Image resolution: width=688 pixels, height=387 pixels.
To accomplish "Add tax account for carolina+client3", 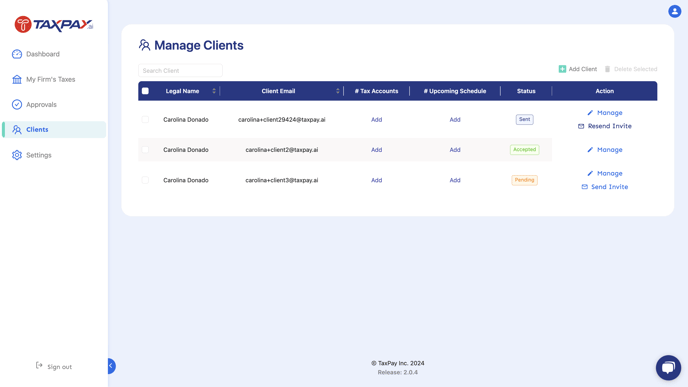I will 376,180.
